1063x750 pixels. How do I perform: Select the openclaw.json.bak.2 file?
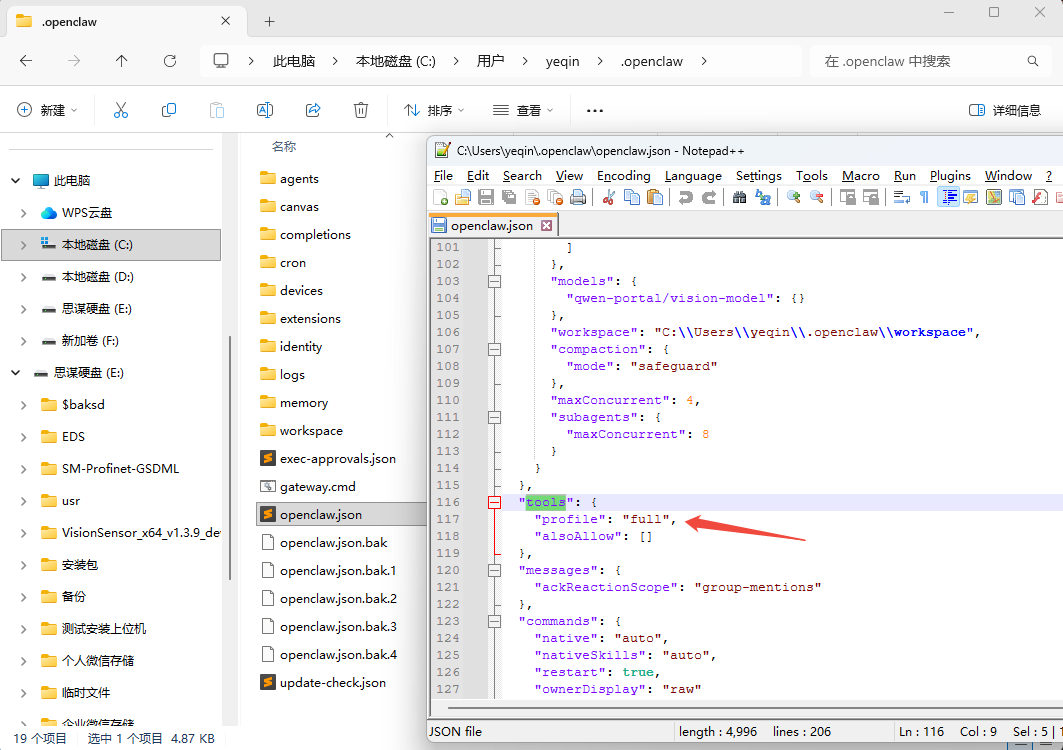338,599
